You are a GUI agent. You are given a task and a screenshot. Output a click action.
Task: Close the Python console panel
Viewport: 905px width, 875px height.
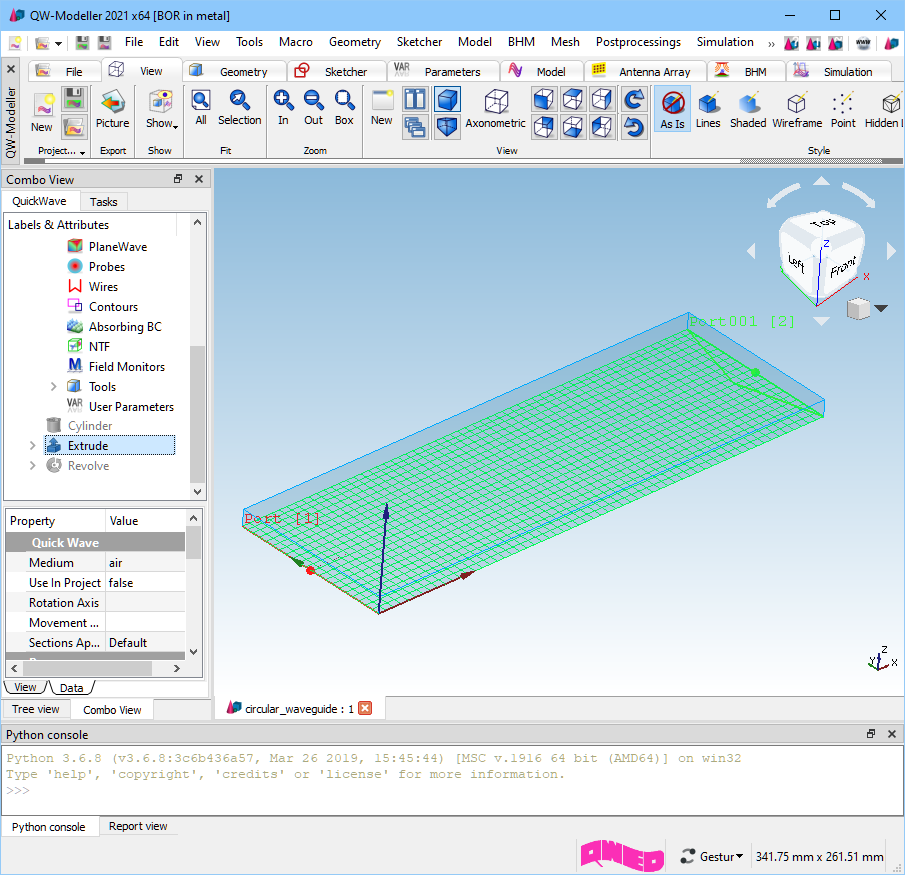pos(892,734)
